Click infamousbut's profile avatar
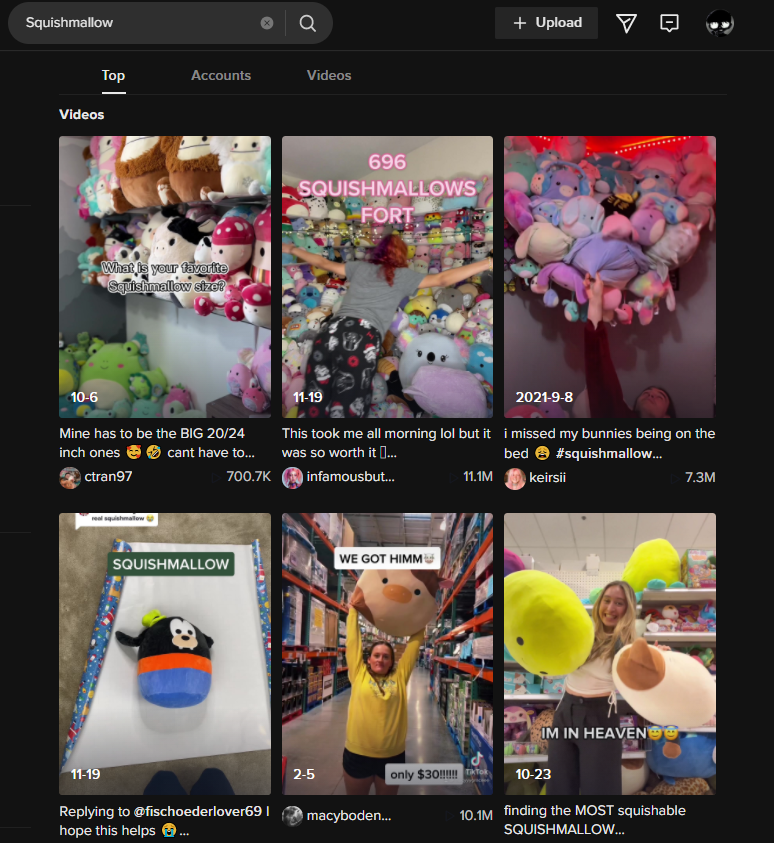This screenshot has height=843, width=774. pos(293,477)
